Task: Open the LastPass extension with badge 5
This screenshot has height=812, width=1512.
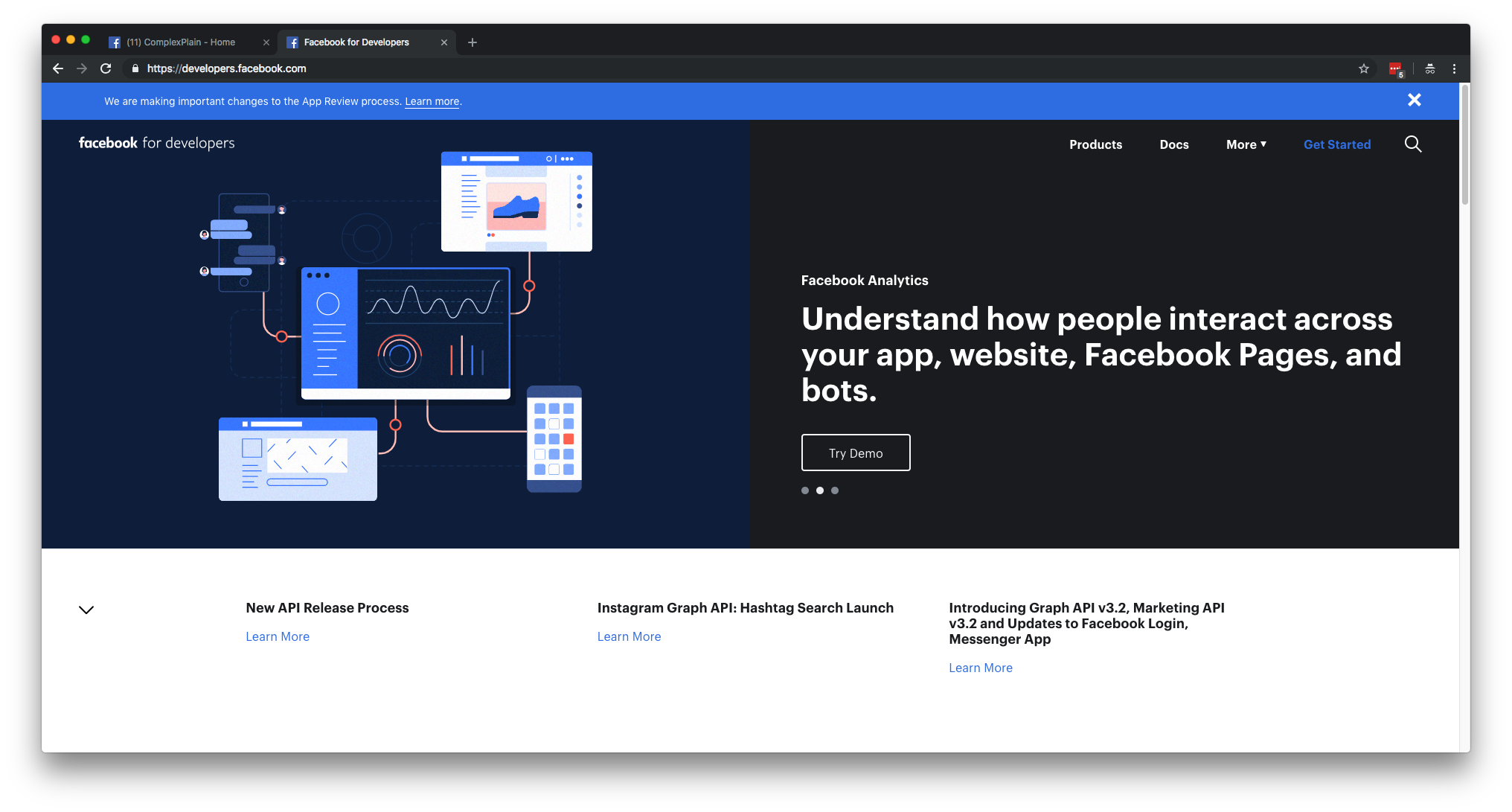Action: [x=1396, y=68]
